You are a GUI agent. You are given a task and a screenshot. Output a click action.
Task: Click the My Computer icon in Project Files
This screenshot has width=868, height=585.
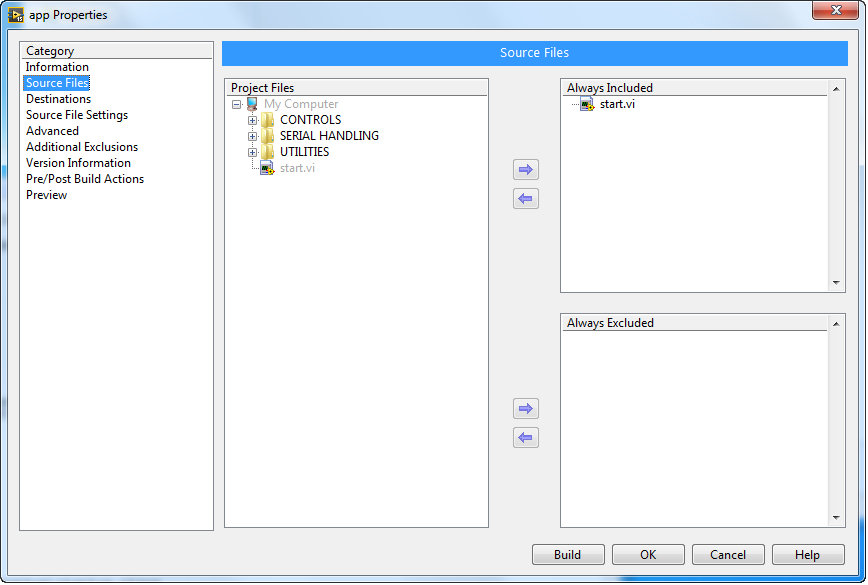pos(252,104)
